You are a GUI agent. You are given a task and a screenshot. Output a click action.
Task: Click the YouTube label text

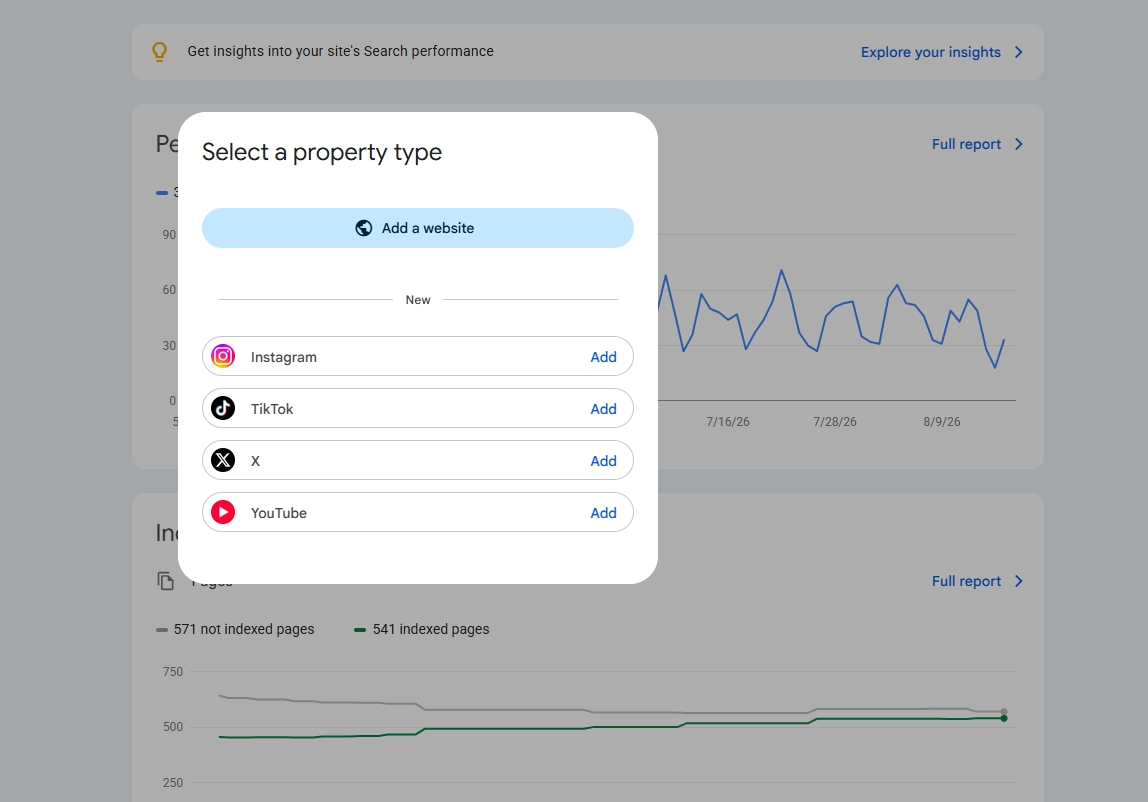click(x=279, y=513)
